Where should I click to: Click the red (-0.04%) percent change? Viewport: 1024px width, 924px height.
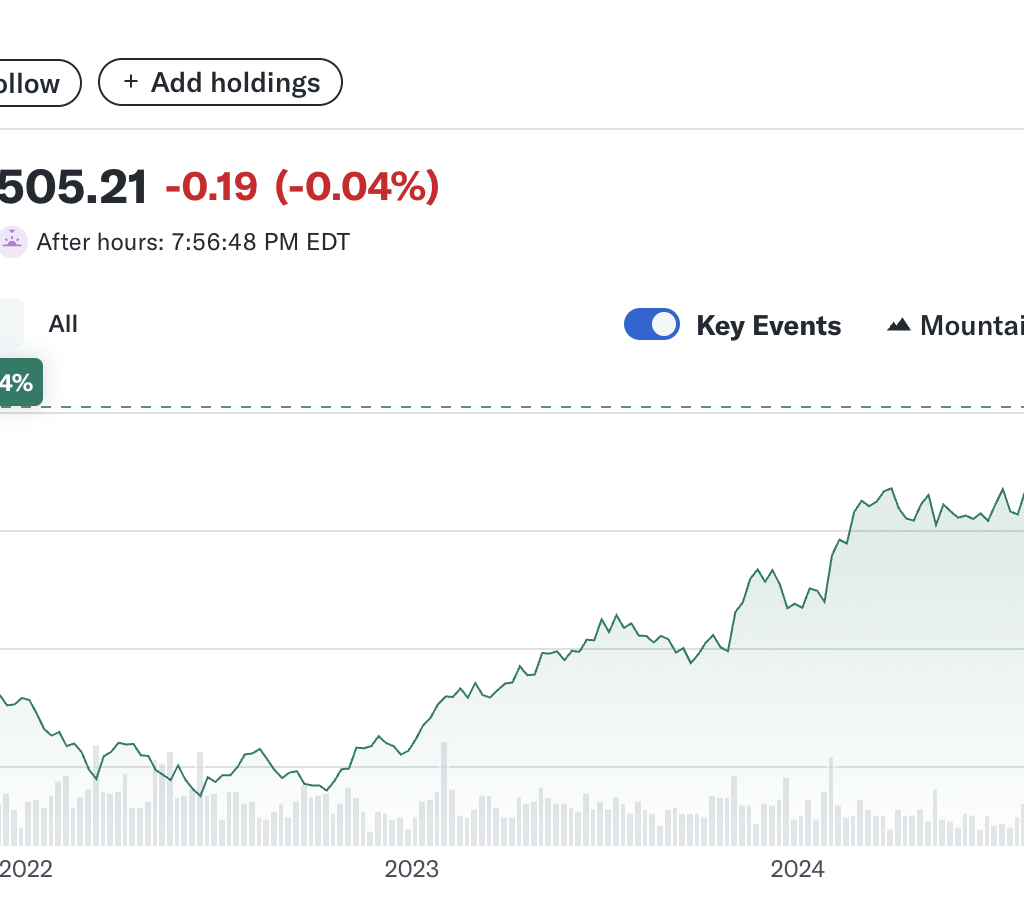point(357,187)
